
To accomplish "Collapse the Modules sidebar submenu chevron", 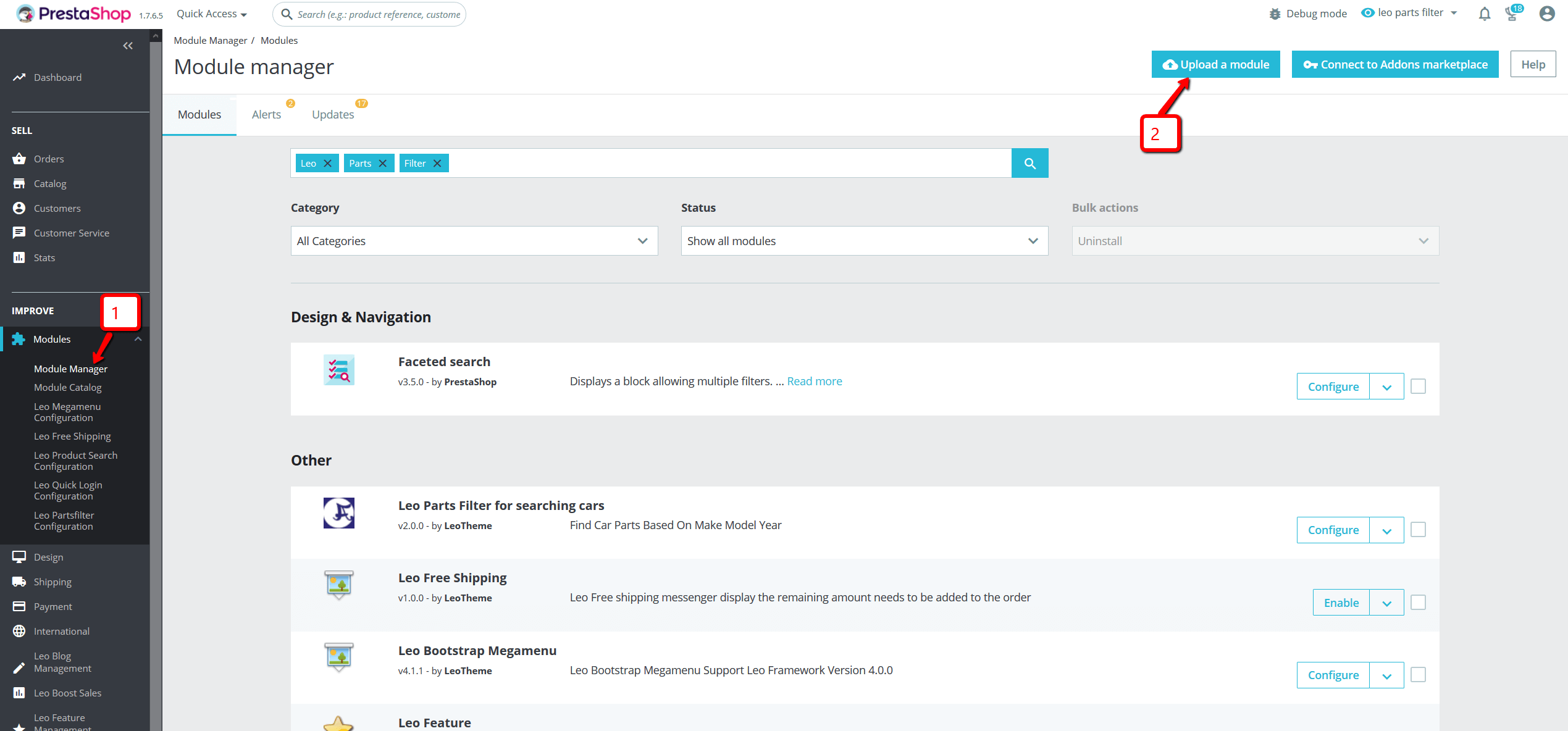I will coord(138,339).
